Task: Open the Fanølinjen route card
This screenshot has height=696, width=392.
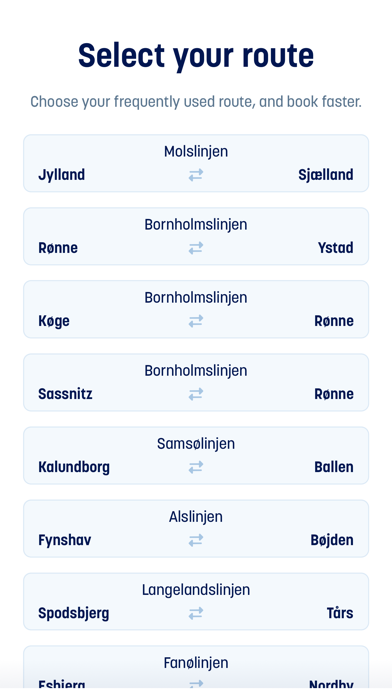Action: coord(196,667)
